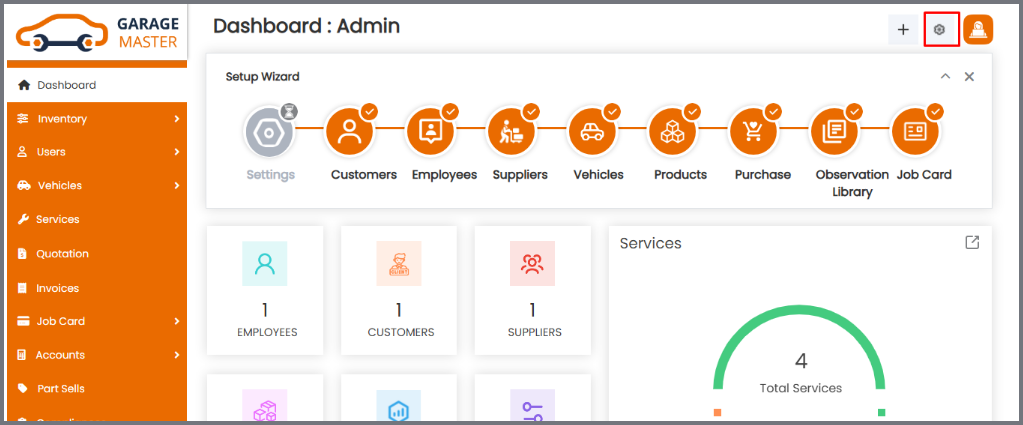Go to Quotation in the sidebar

tap(62, 254)
